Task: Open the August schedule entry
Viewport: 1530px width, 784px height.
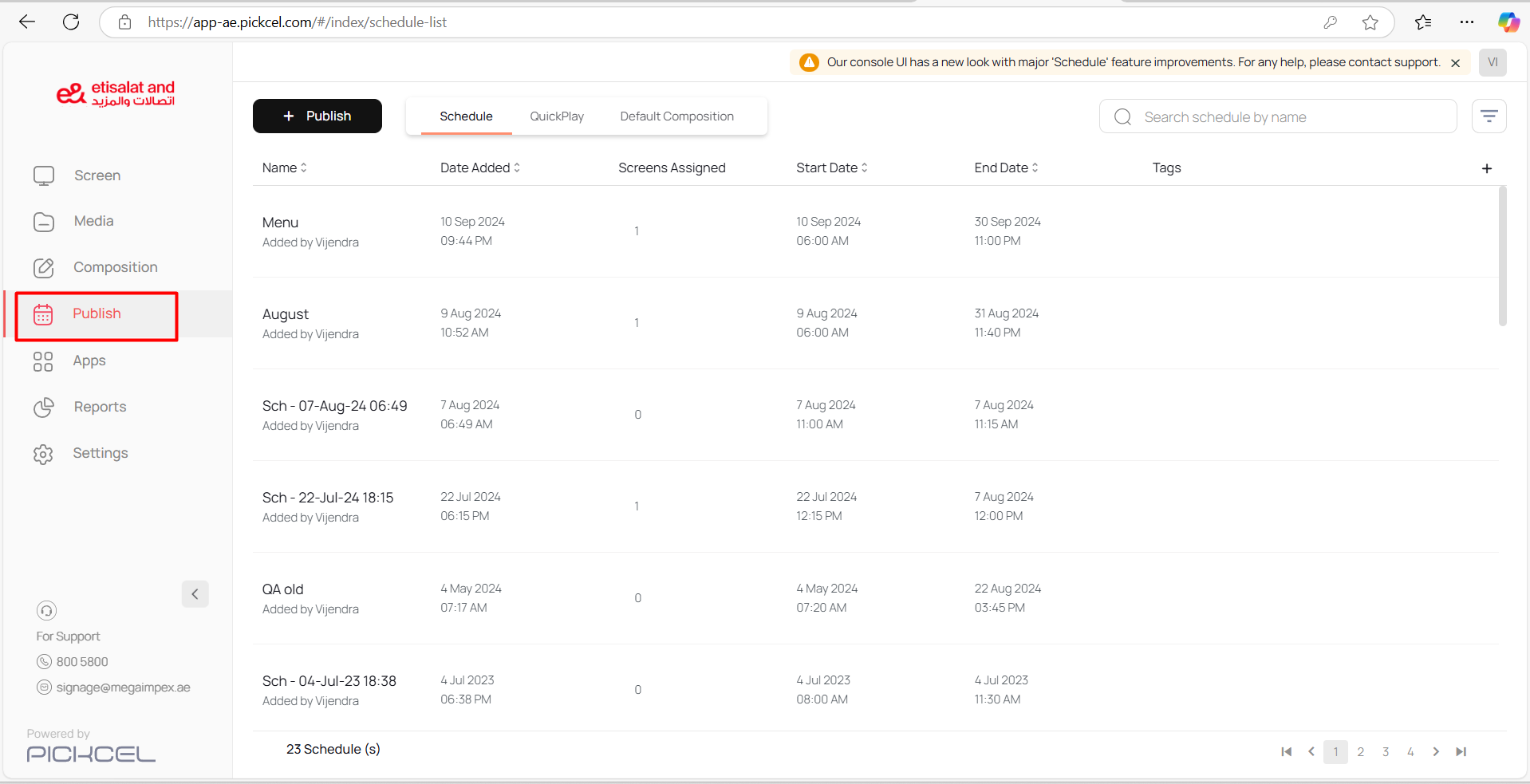Action: (x=286, y=314)
